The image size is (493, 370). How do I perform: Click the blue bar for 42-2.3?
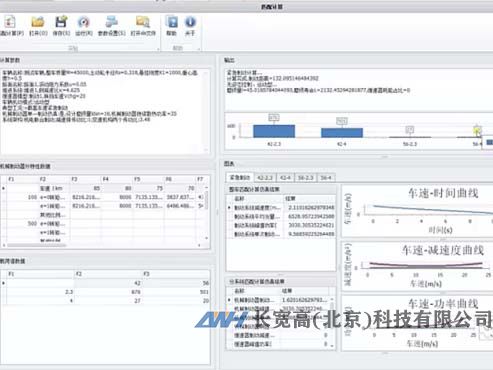pos(274,131)
